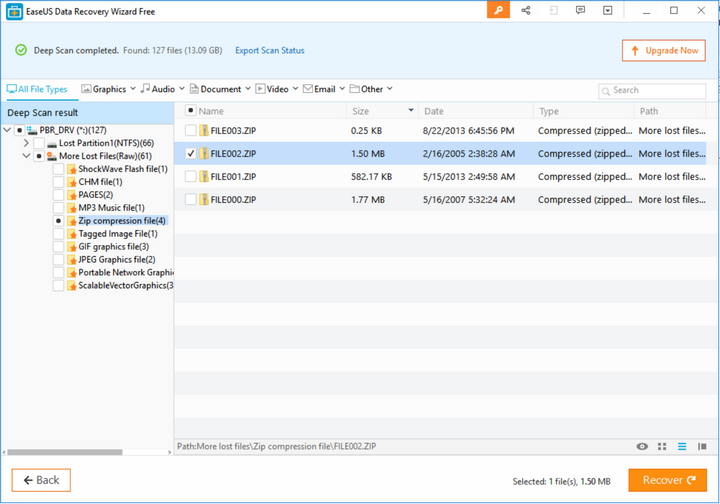Click the green scan completed checkmark icon
This screenshot has width=720, height=504.
coord(21,50)
